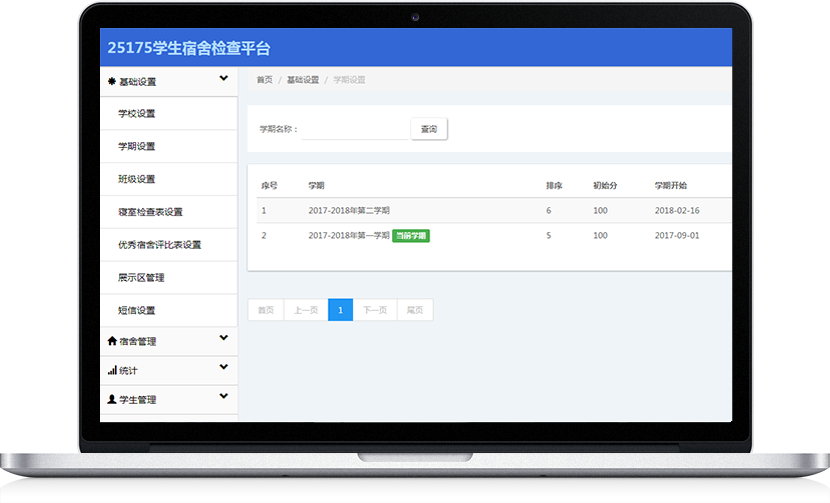The image size is (830, 503).
Task: Click the 学期名称 text input field
Action: (355, 129)
